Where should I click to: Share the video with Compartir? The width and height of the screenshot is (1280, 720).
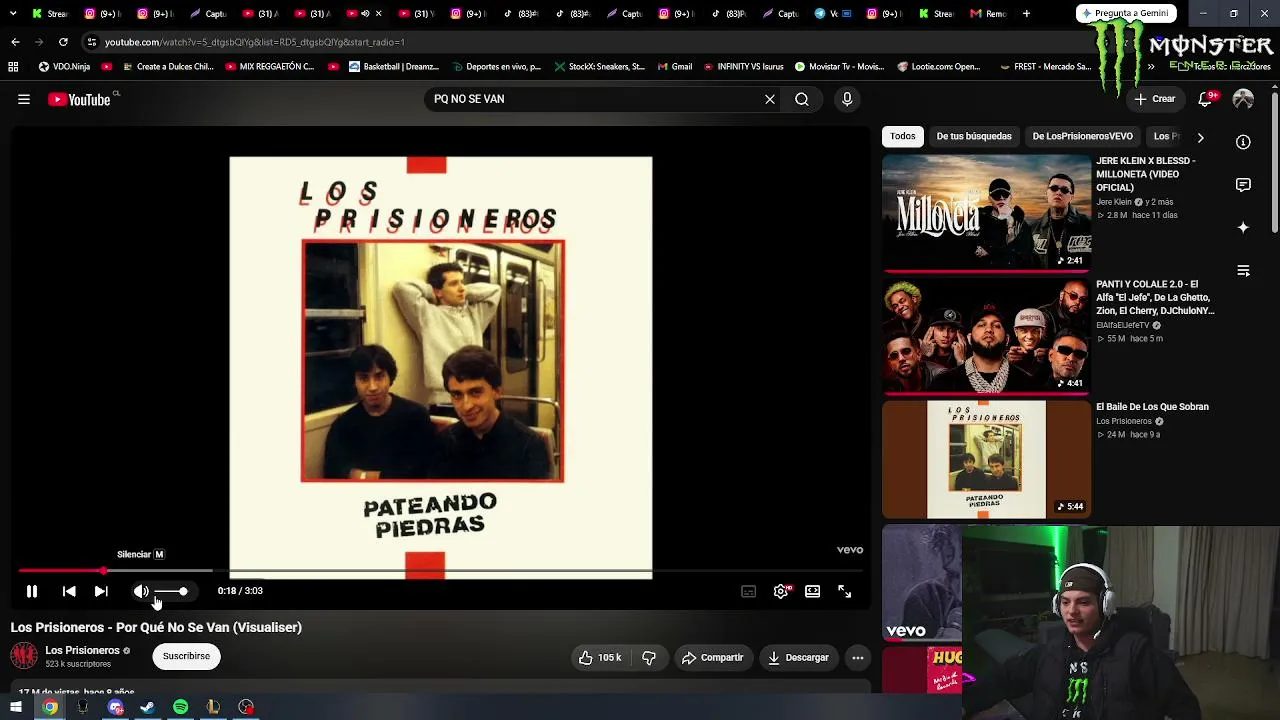point(713,657)
